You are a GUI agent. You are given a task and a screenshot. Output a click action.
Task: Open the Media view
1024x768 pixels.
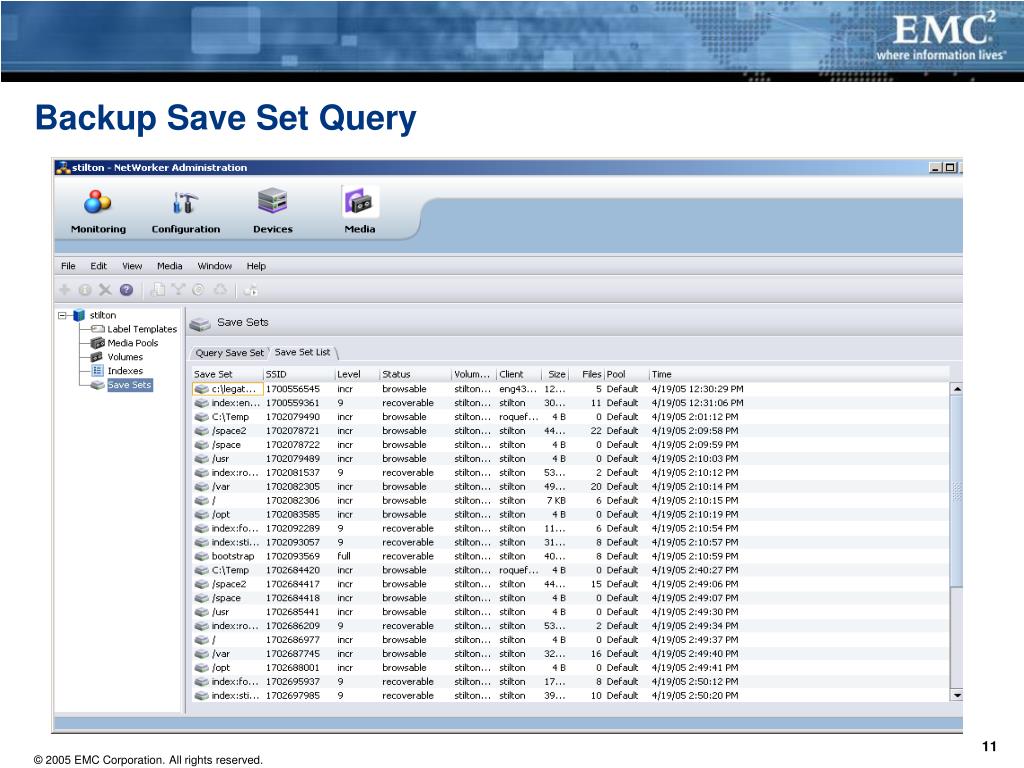click(x=359, y=212)
